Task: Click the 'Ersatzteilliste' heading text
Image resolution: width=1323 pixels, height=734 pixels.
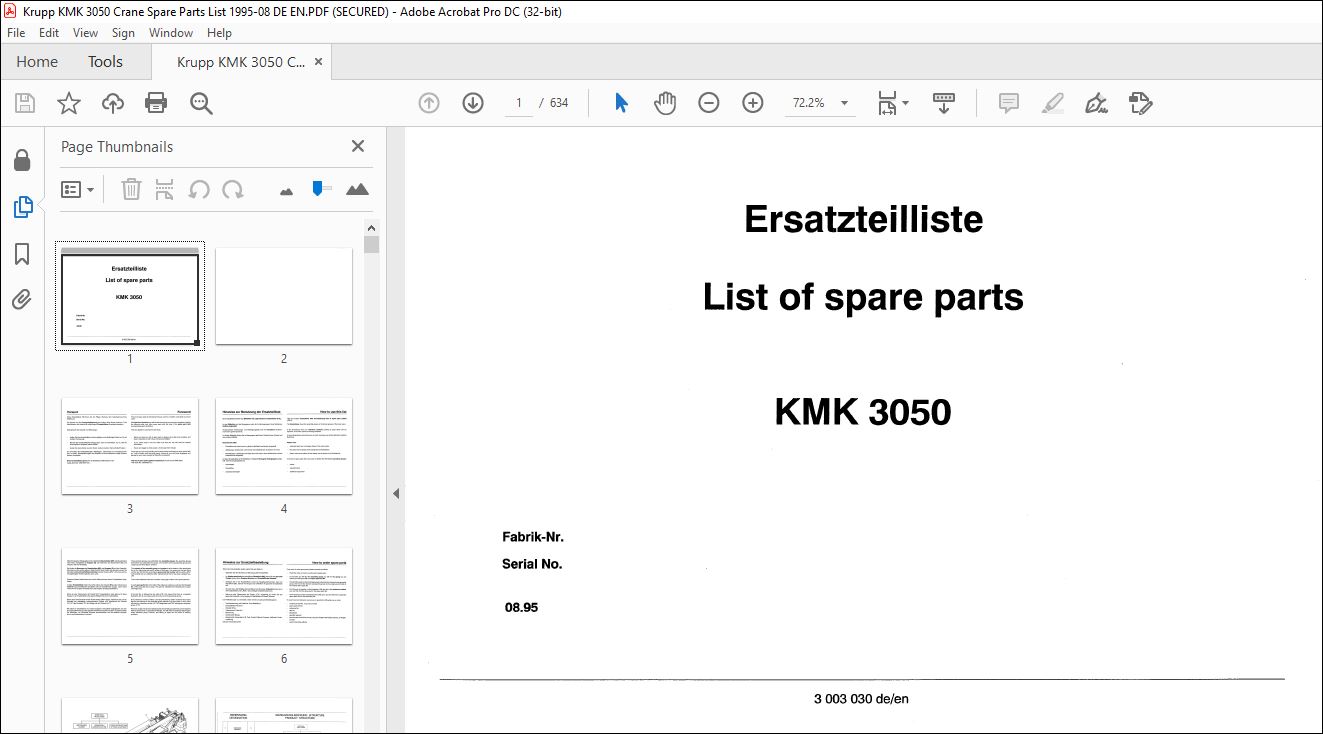Action: tap(863, 219)
